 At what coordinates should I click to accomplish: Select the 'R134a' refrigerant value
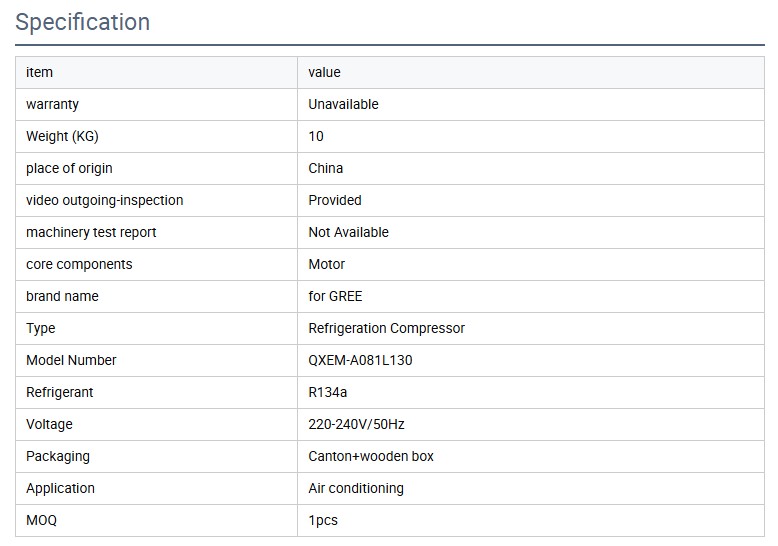(328, 392)
